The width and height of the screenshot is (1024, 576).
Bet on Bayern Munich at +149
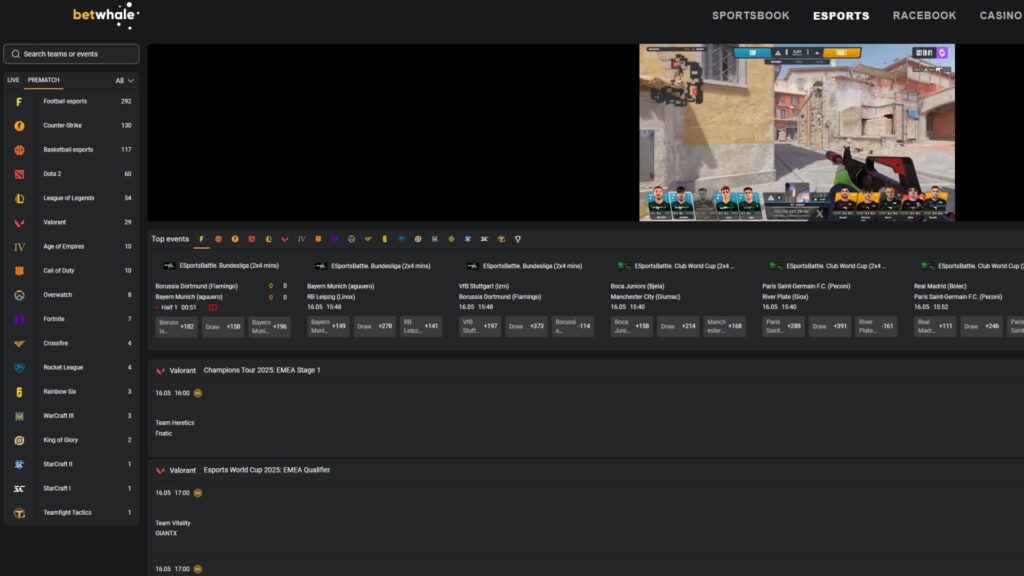click(x=328, y=327)
